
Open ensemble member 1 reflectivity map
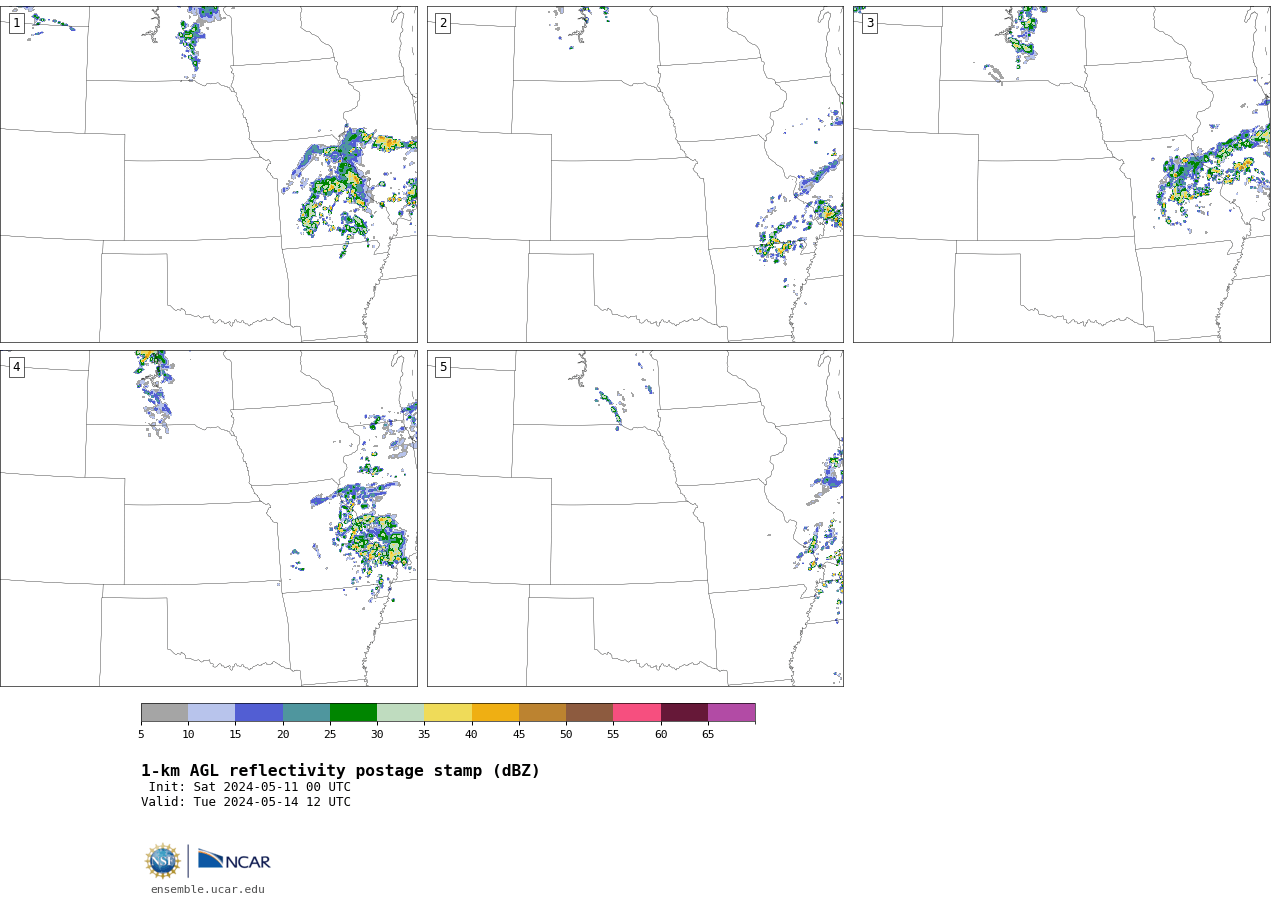tap(208, 174)
